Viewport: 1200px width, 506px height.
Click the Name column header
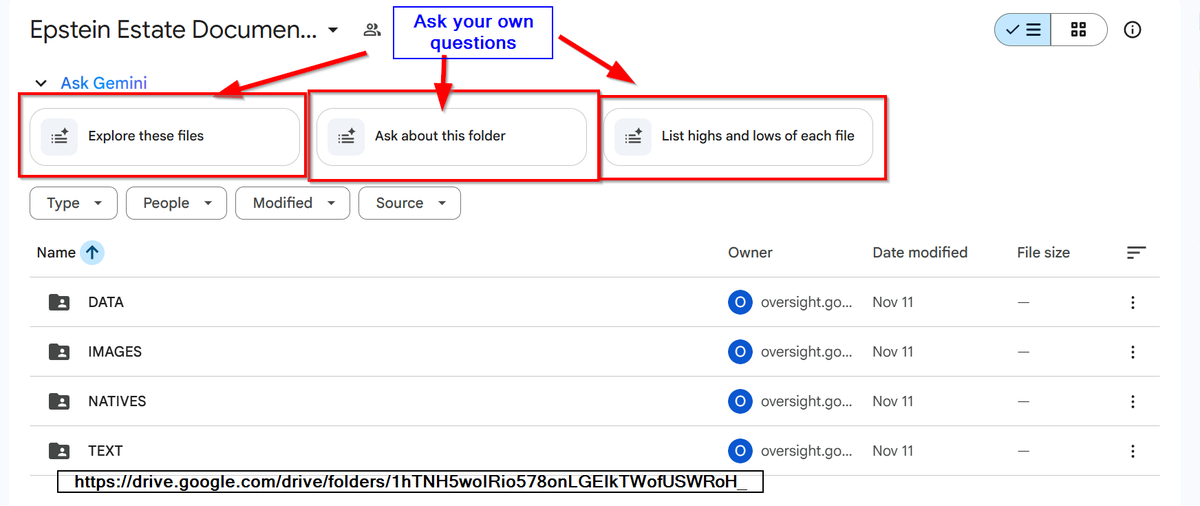click(x=56, y=253)
